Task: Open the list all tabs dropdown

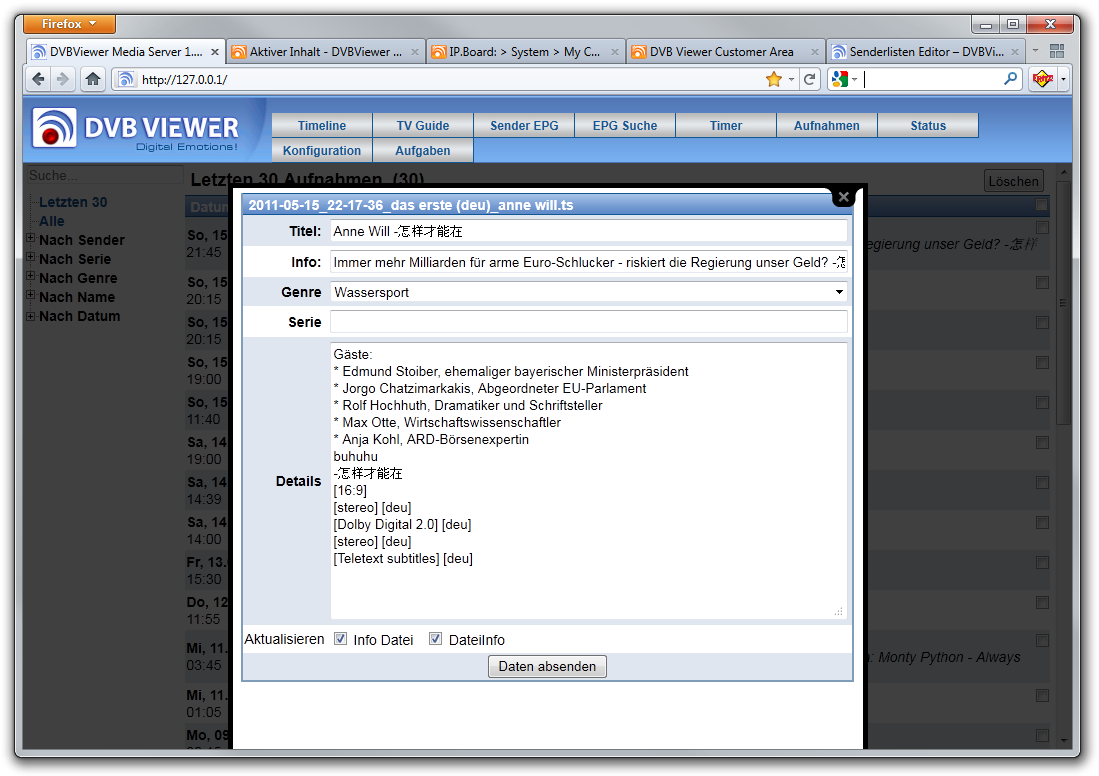Action: [1035, 51]
